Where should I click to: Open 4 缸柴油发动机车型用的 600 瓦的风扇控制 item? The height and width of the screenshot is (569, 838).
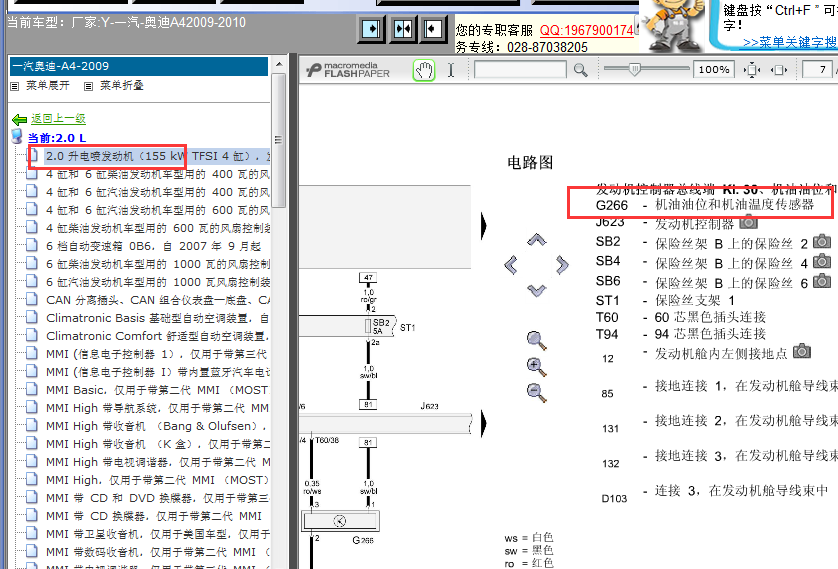158,228
